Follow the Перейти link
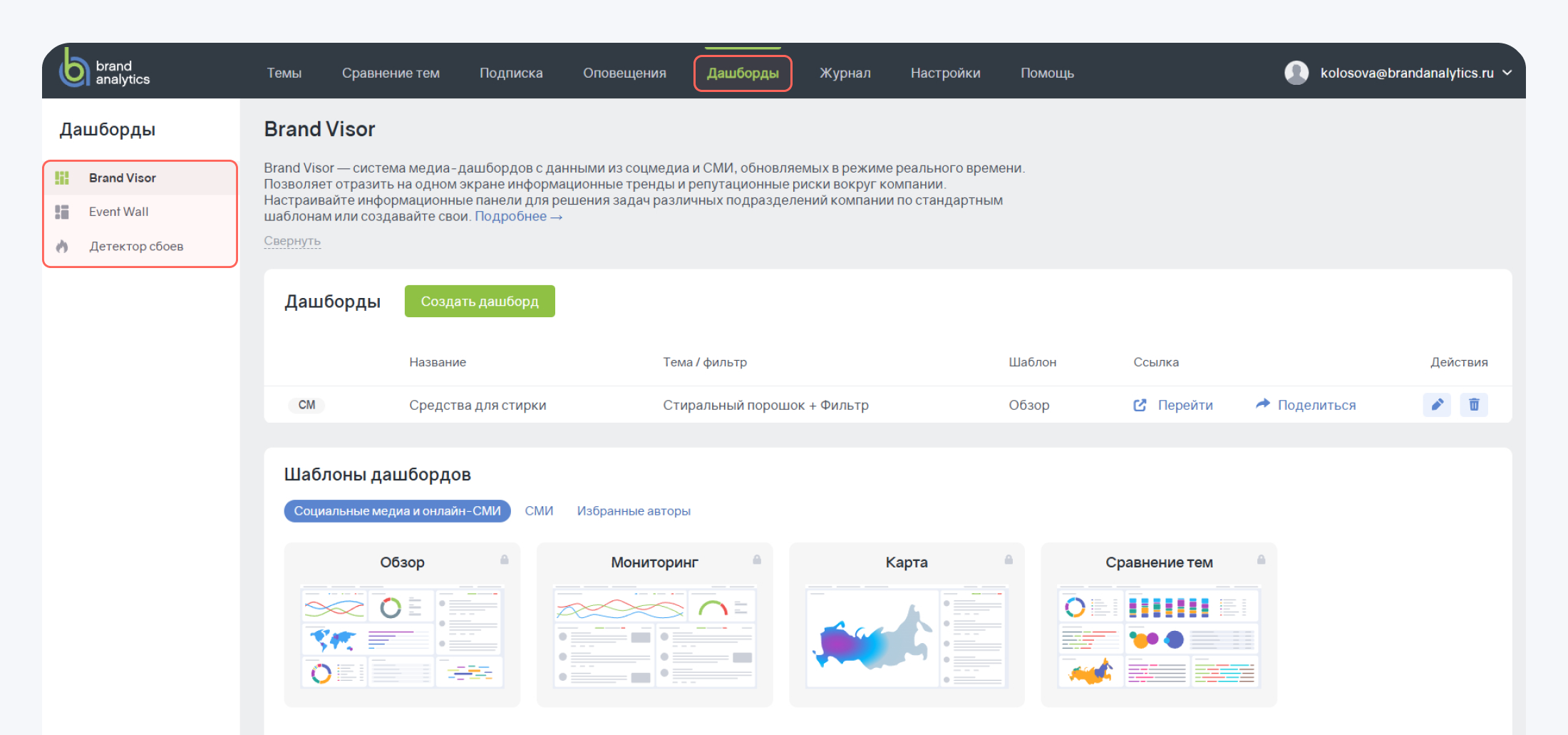The image size is (1568, 735). [1185, 405]
